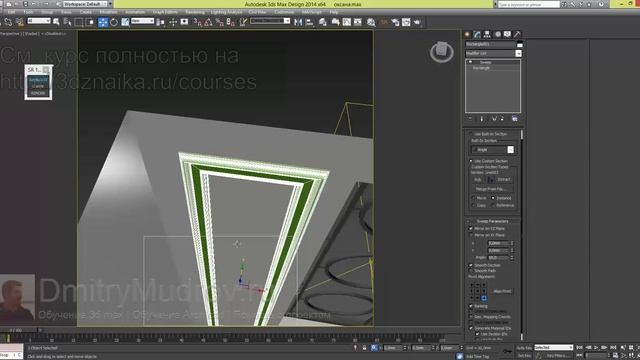Image resolution: width=640 pixels, height=360 pixels.
Task: Choose the Rectangular Selection Region tool
Action: coord(79,22)
